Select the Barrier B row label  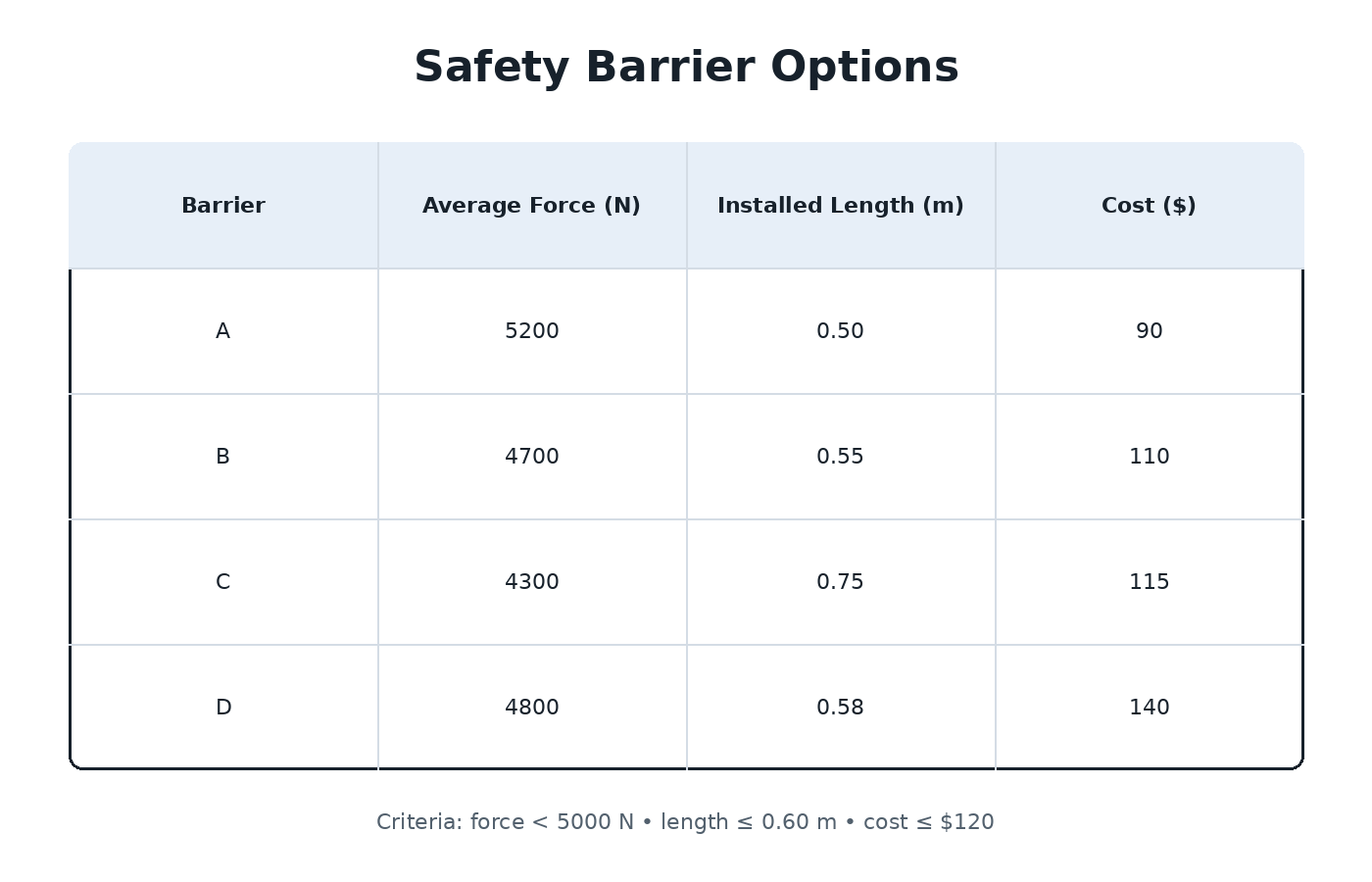tap(223, 457)
